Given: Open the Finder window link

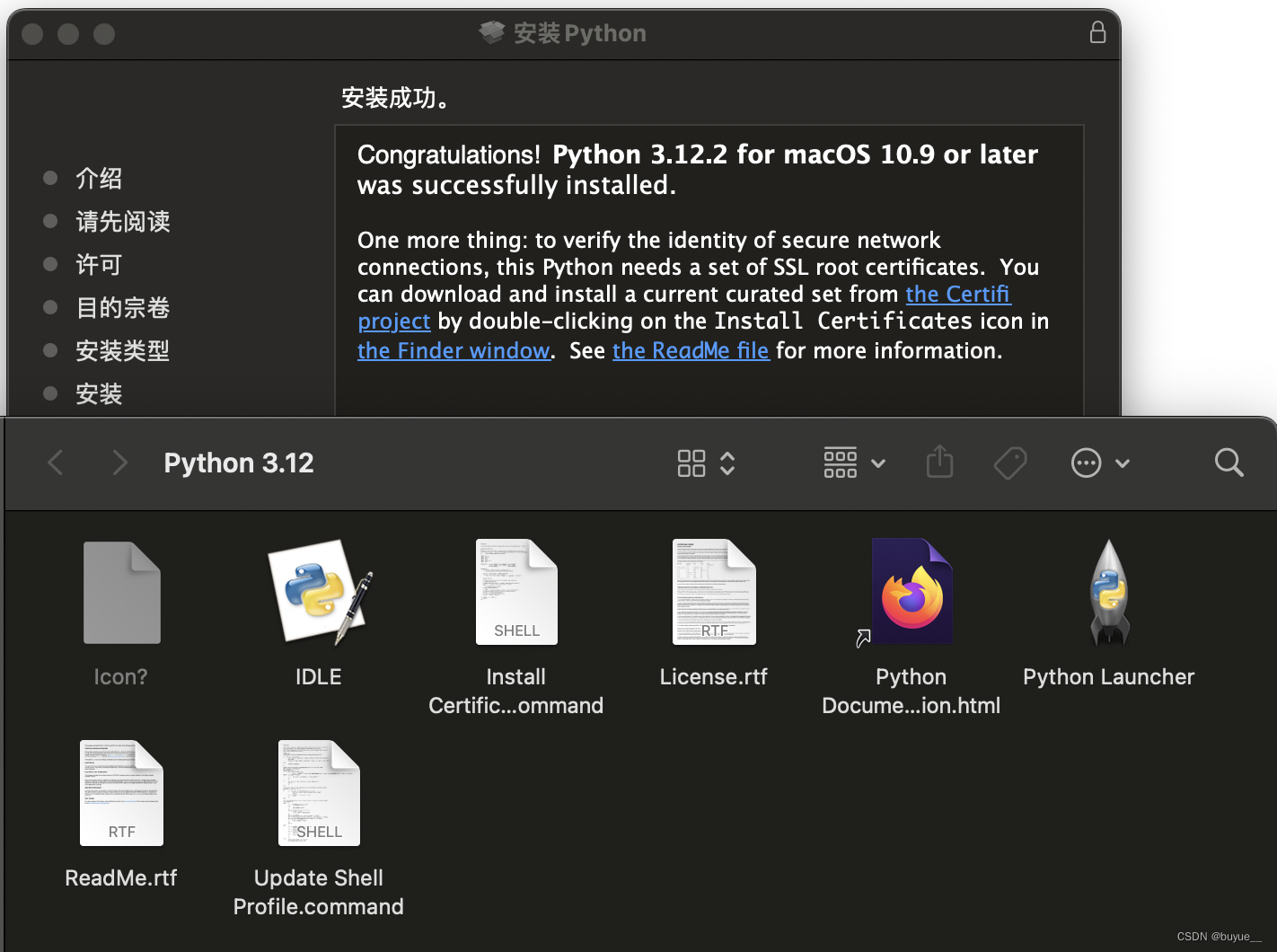Looking at the screenshot, I should pyautogui.click(x=454, y=351).
